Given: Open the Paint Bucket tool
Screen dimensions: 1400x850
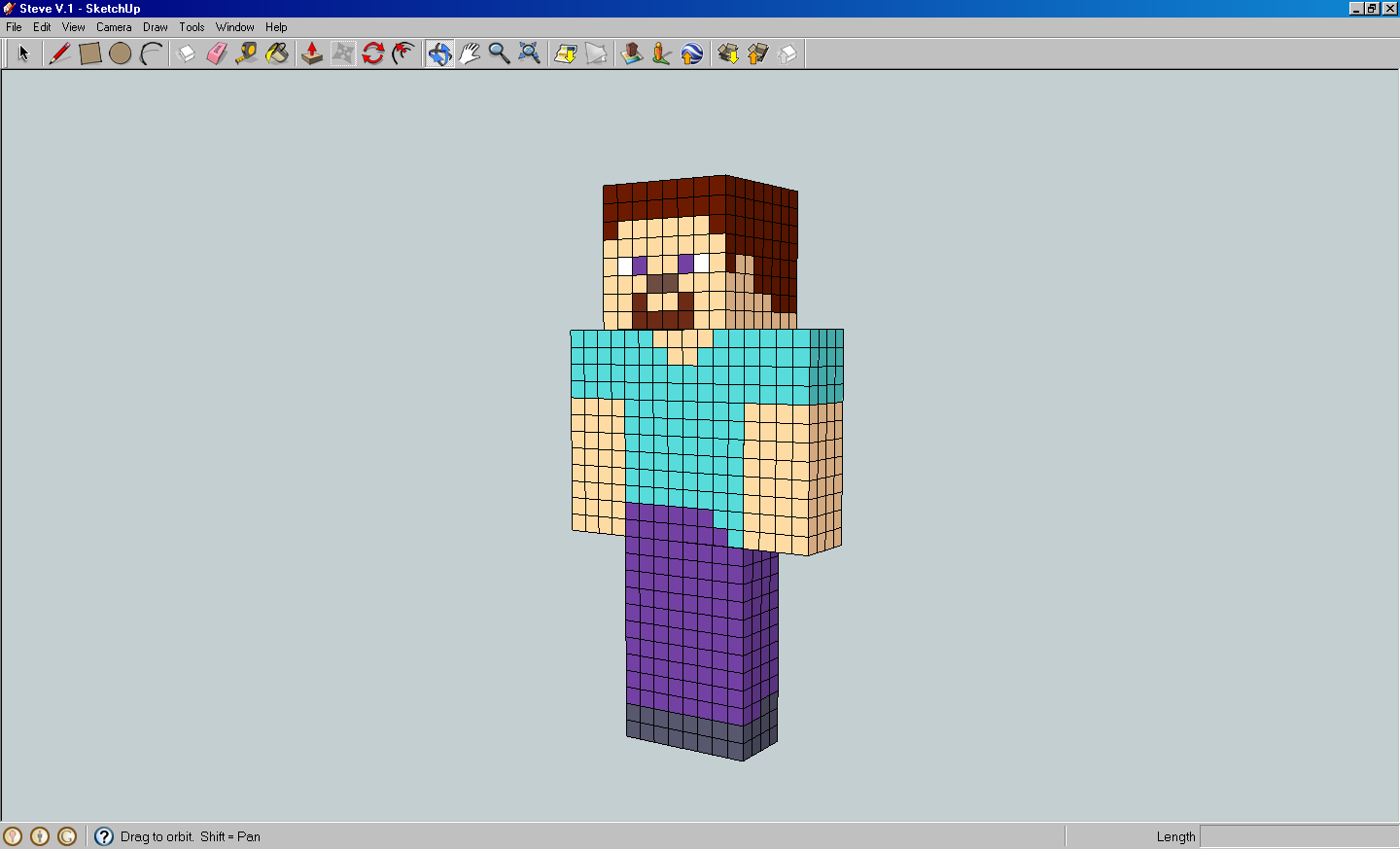Looking at the screenshot, I should [277, 53].
